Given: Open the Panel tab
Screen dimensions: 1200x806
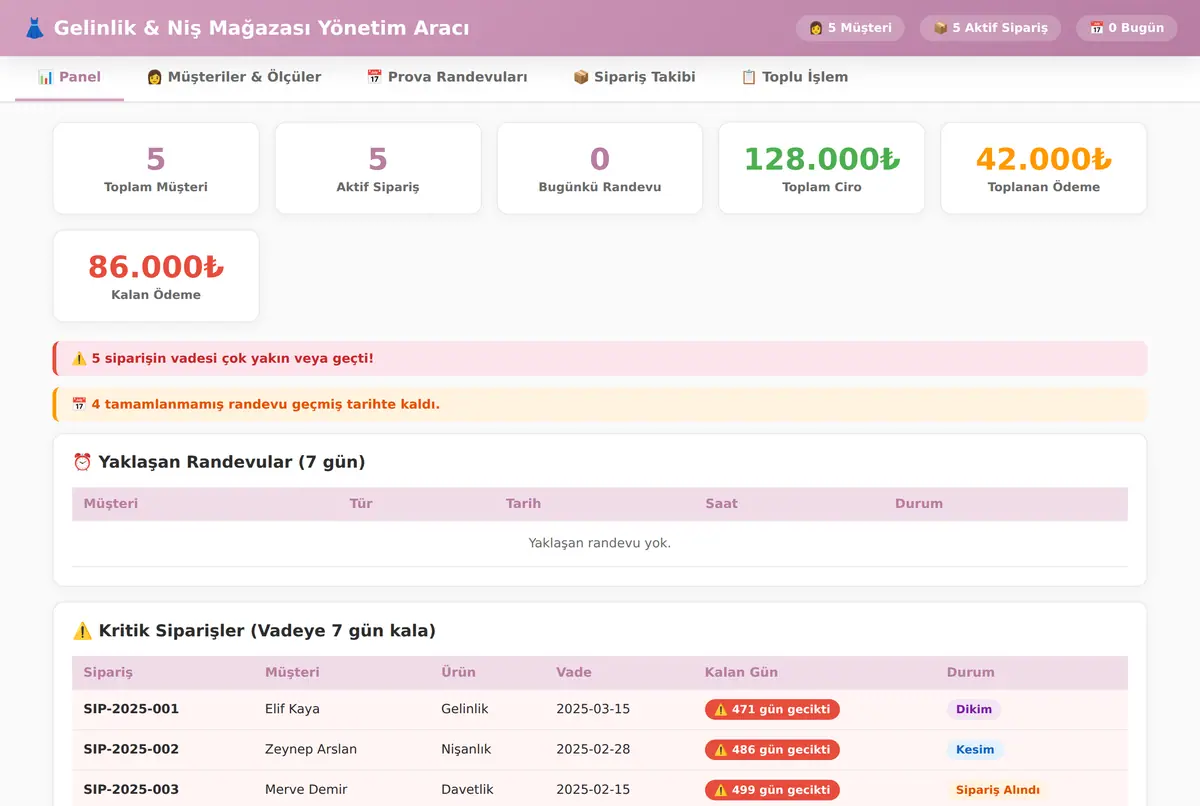Looking at the screenshot, I should (x=69, y=77).
